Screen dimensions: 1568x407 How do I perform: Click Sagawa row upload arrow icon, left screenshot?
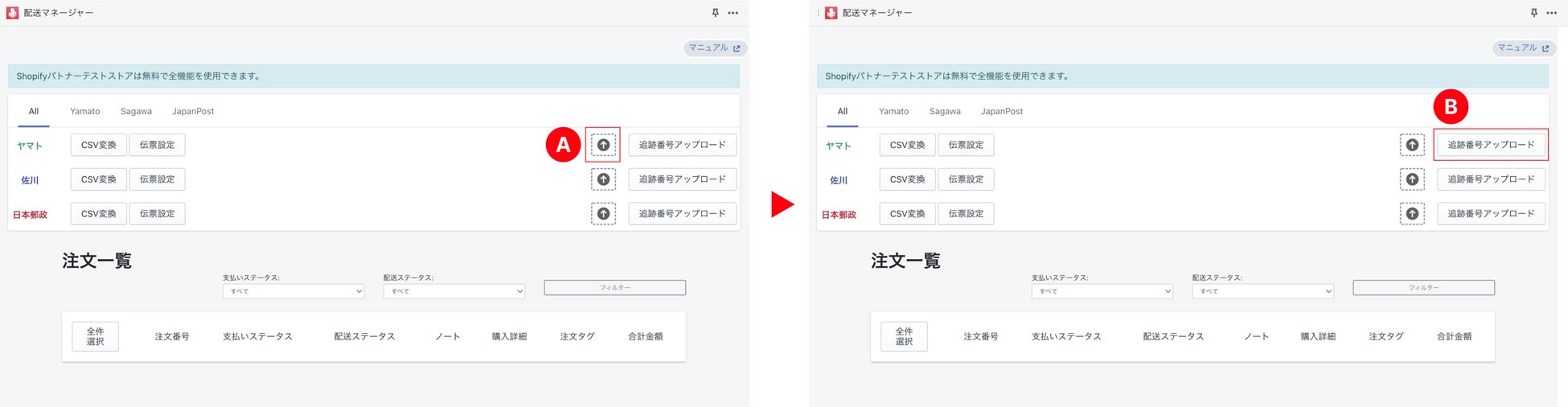[603, 179]
